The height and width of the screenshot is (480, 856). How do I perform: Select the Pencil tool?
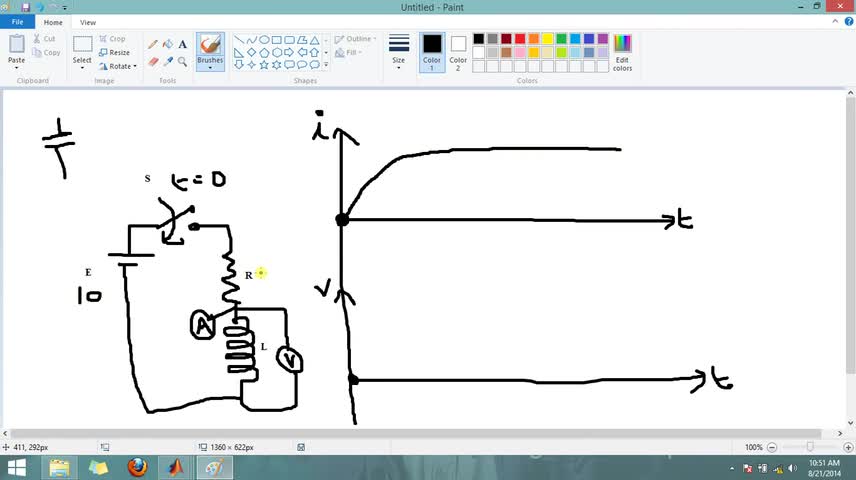click(153, 44)
